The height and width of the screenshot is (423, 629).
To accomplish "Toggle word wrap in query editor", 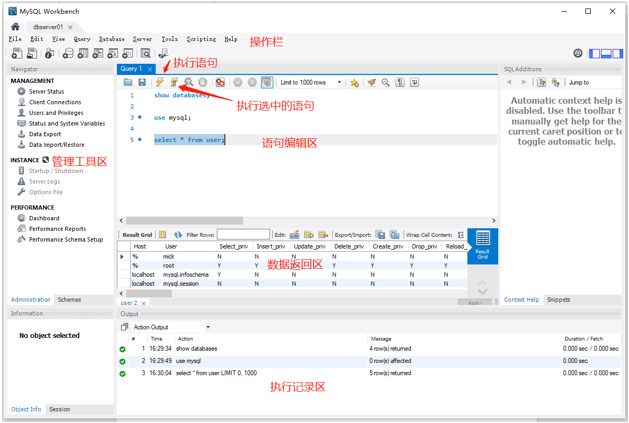I will [x=414, y=82].
